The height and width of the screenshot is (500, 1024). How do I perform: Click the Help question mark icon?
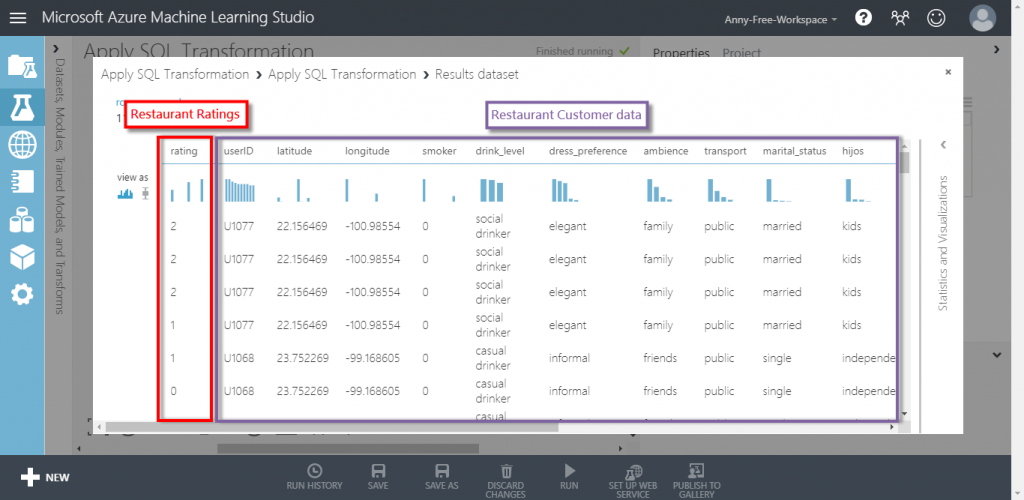tap(863, 19)
